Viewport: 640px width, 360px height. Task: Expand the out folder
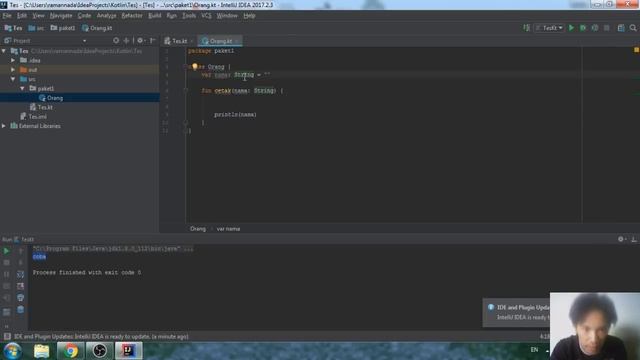pyautogui.click(x=13, y=70)
